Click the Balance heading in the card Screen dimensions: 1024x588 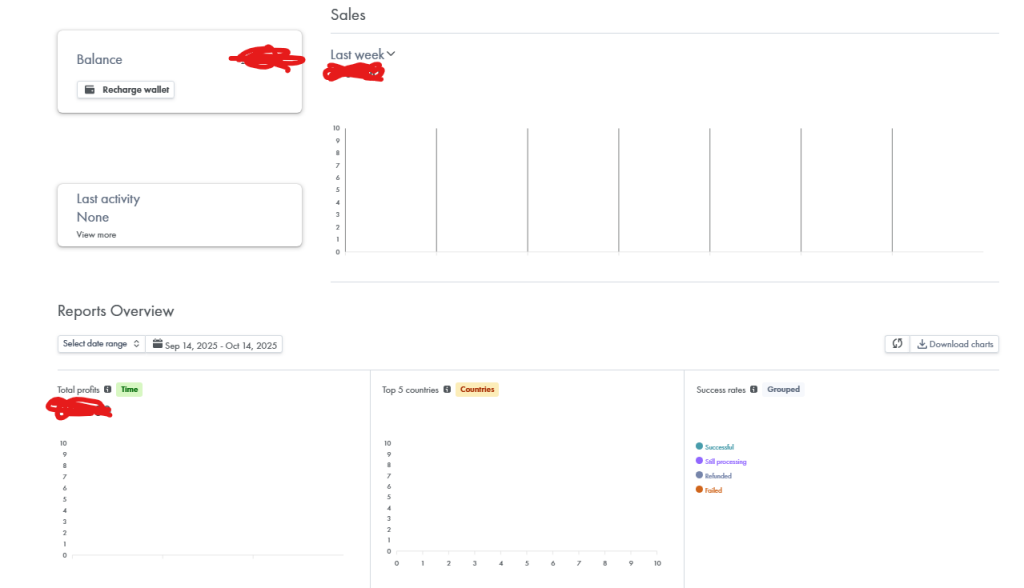click(99, 60)
